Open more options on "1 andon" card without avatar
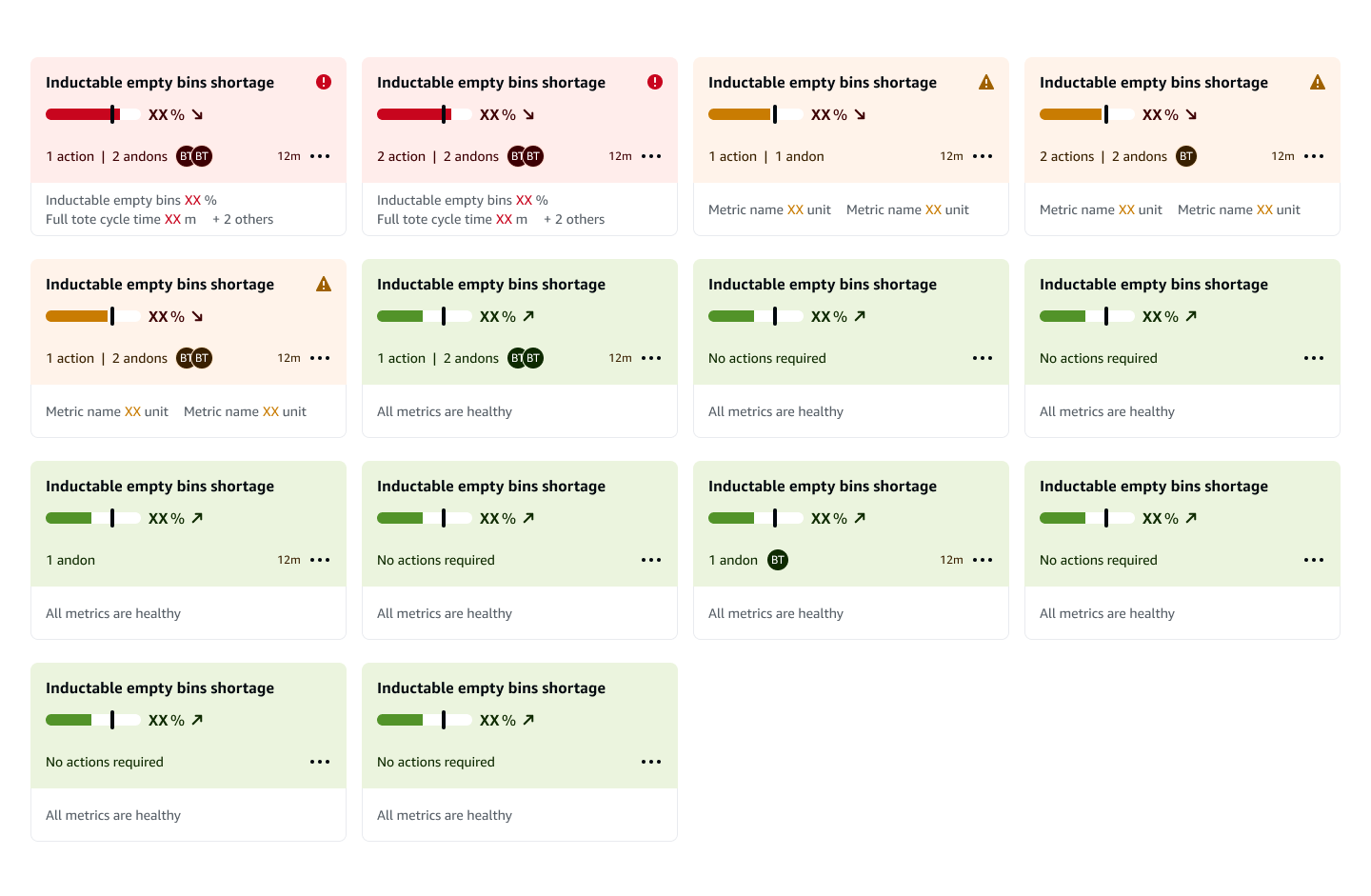This screenshot has width=1371, height=896. (320, 560)
